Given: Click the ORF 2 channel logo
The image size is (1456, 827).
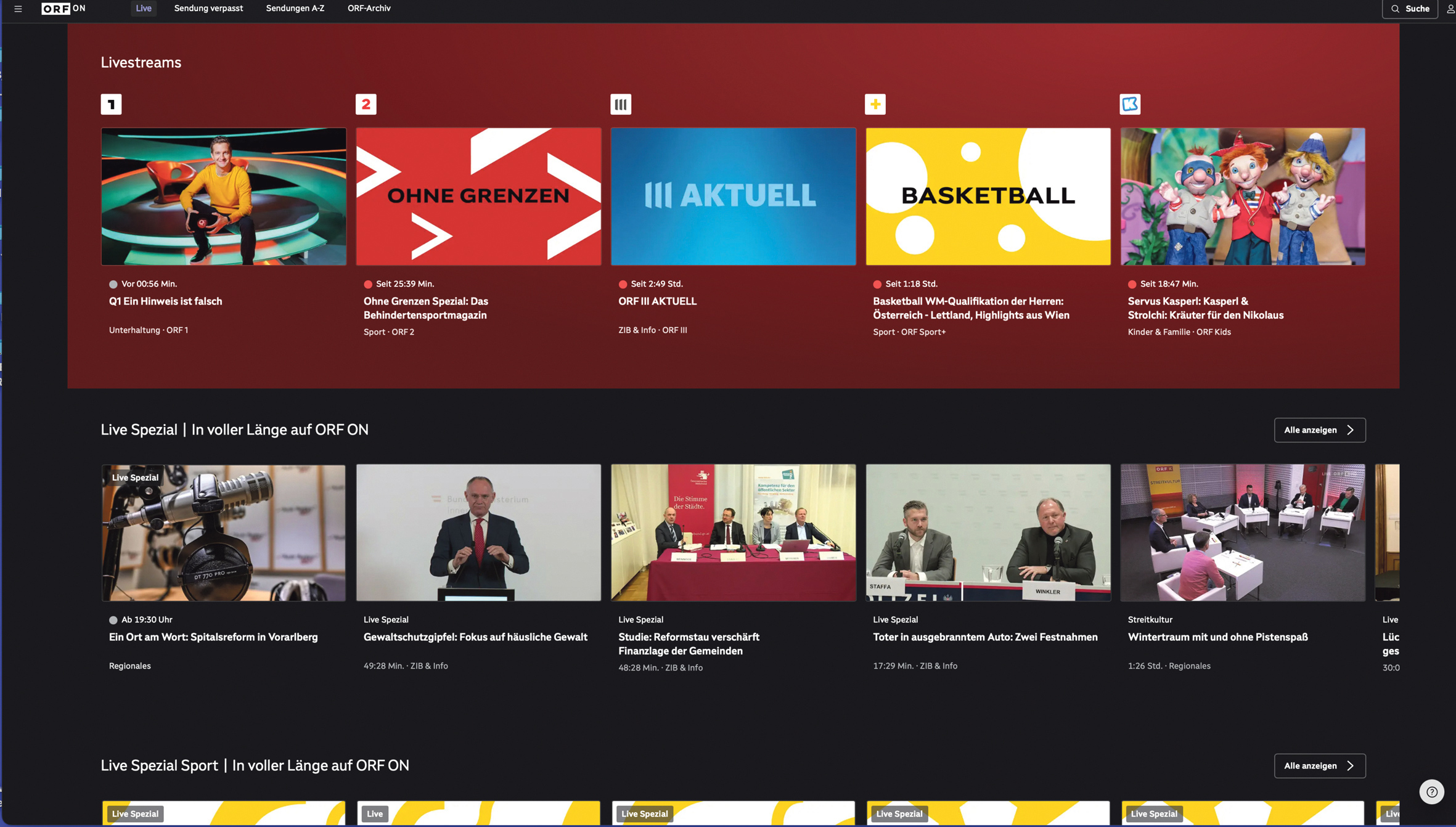Looking at the screenshot, I should (x=366, y=104).
